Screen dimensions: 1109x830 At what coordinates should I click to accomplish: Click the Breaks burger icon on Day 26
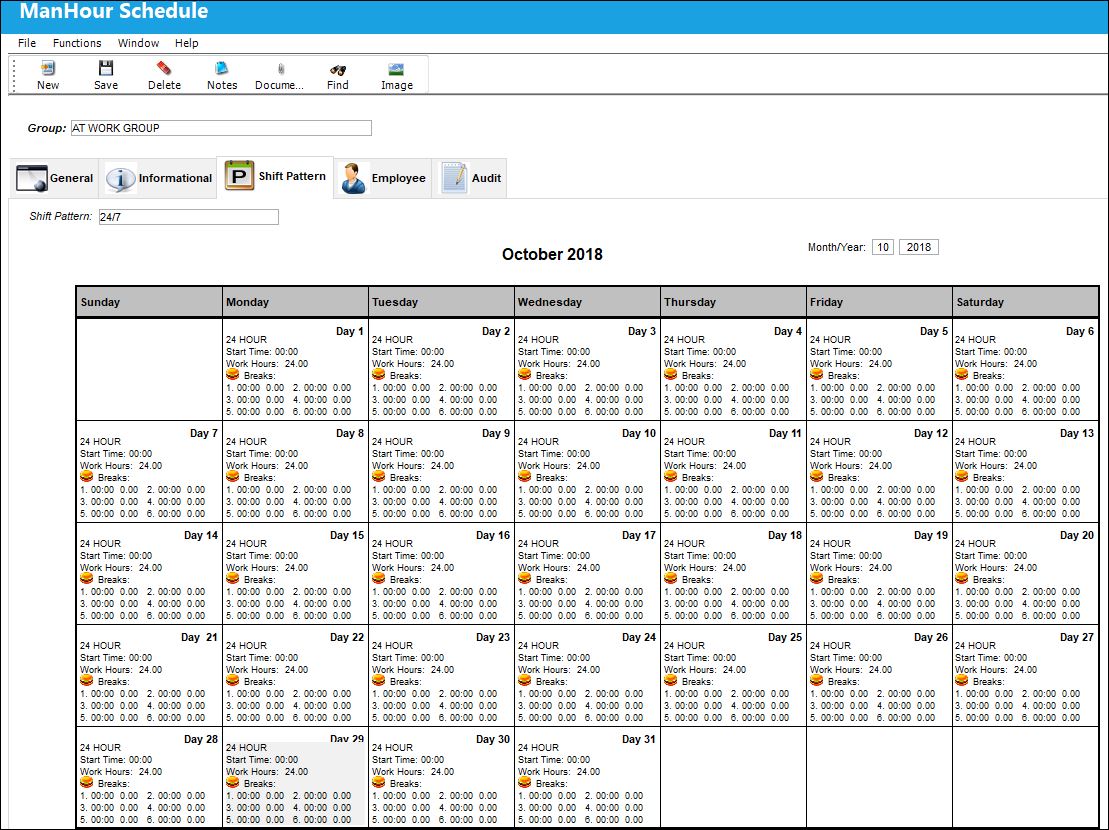[816, 680]
